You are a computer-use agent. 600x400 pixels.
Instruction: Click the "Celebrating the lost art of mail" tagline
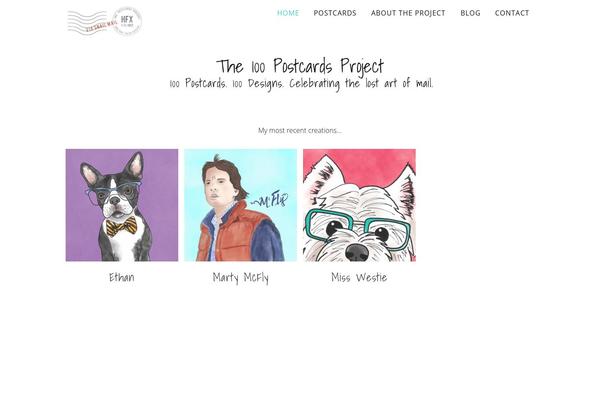[x=361, y=83]
